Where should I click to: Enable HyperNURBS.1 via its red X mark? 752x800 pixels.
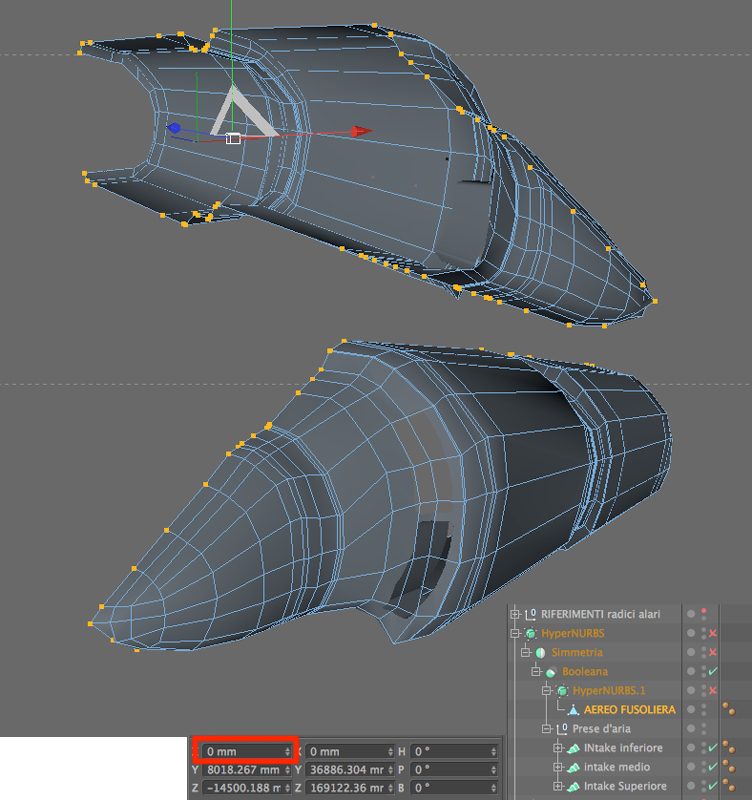pyautogui.click(x=713, y=691)
